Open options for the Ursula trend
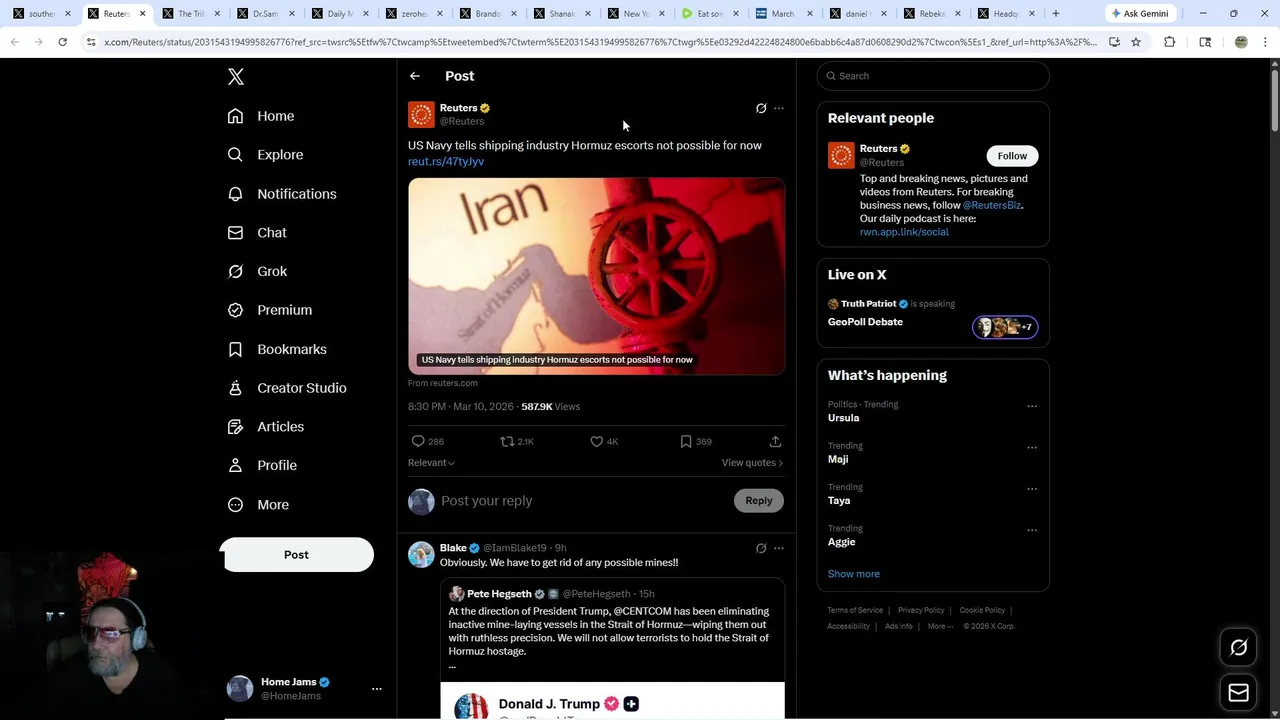1280x720 pixels. pyautogui.click(x=1032, y=407)
